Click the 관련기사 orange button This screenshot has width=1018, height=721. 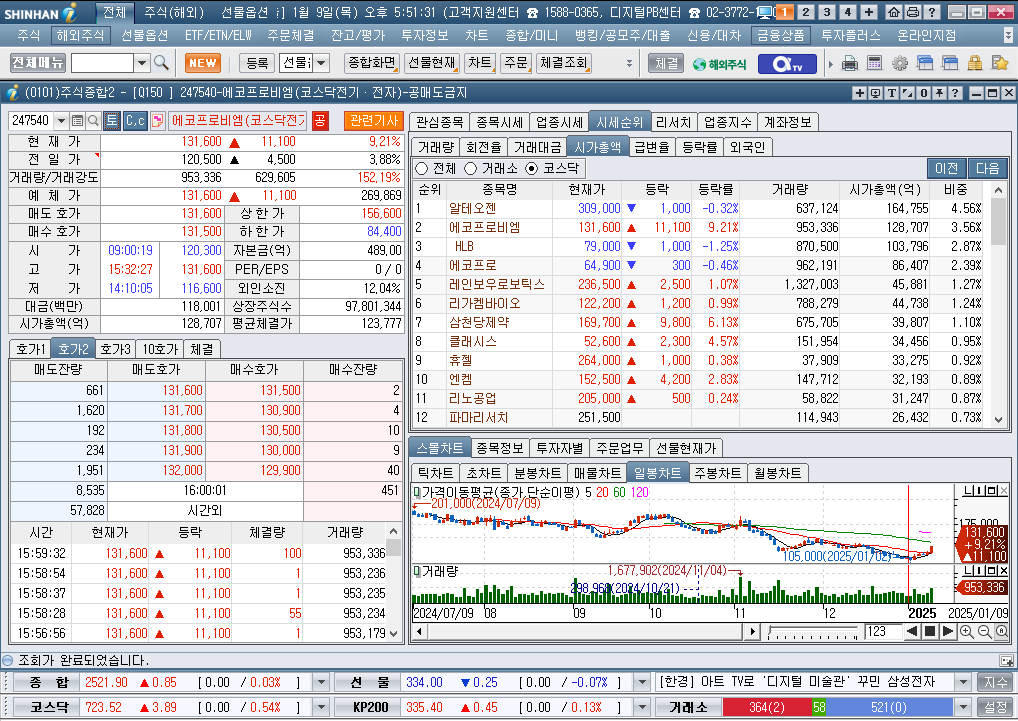pyautogui.click(x=374, y=121)
